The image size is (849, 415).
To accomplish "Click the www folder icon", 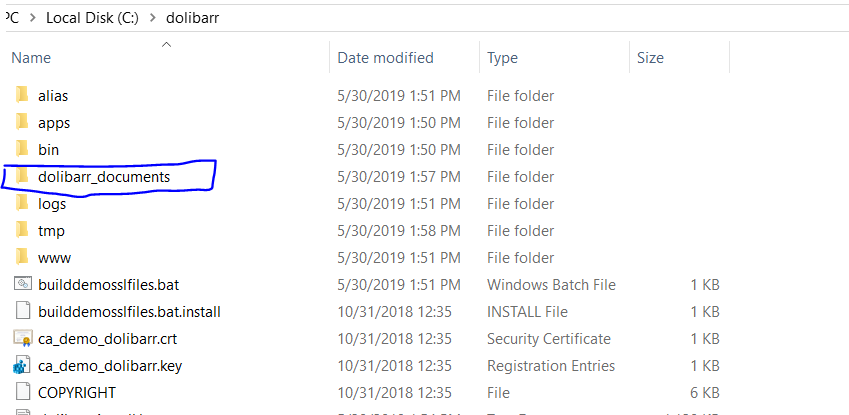I will tap(23, 258).
